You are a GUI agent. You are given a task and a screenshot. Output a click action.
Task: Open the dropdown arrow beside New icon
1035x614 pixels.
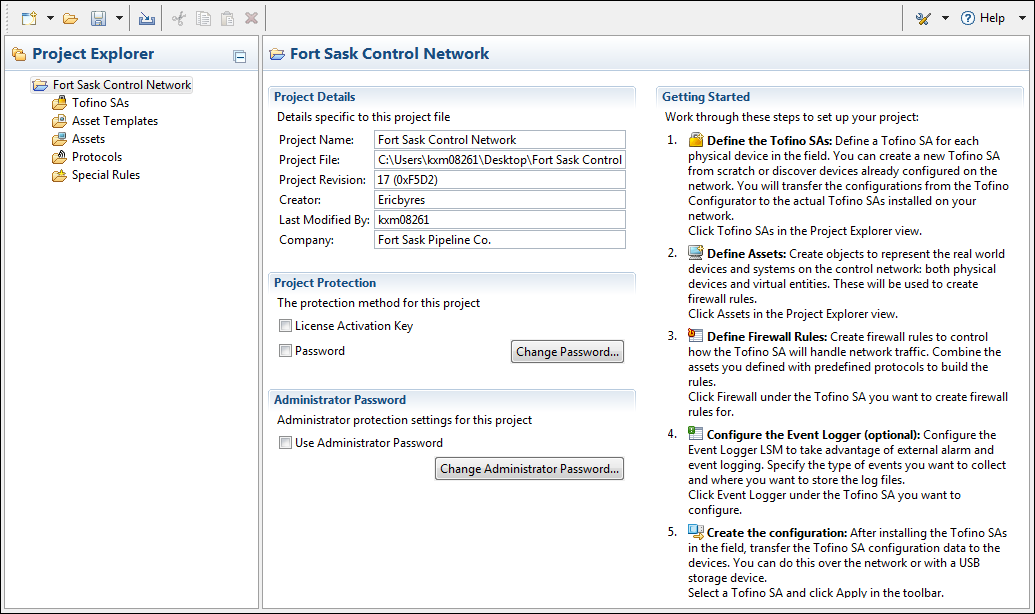50,18
